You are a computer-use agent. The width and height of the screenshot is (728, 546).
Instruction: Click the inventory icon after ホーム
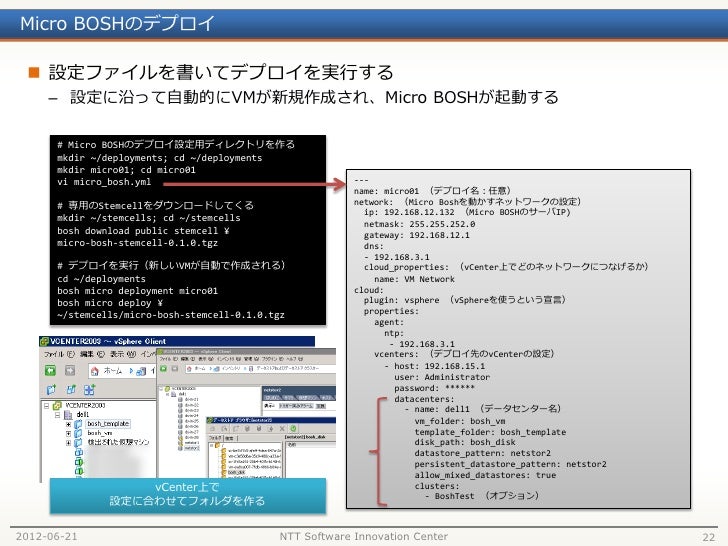click(142, 371)
